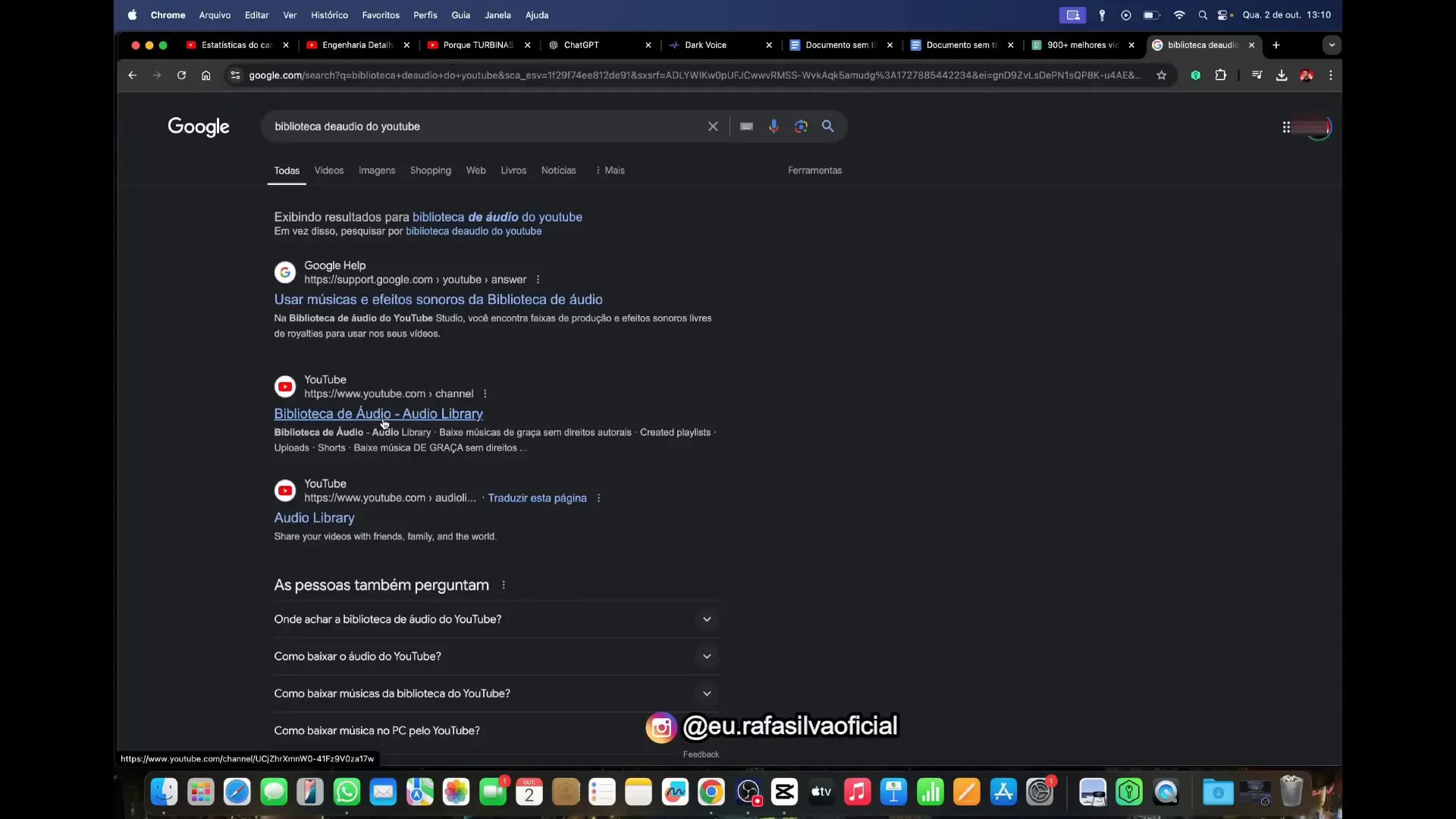This screenshot has height=819, width=1456.
Task: Open Chrome downloads icon
Action: point(1281,75)
